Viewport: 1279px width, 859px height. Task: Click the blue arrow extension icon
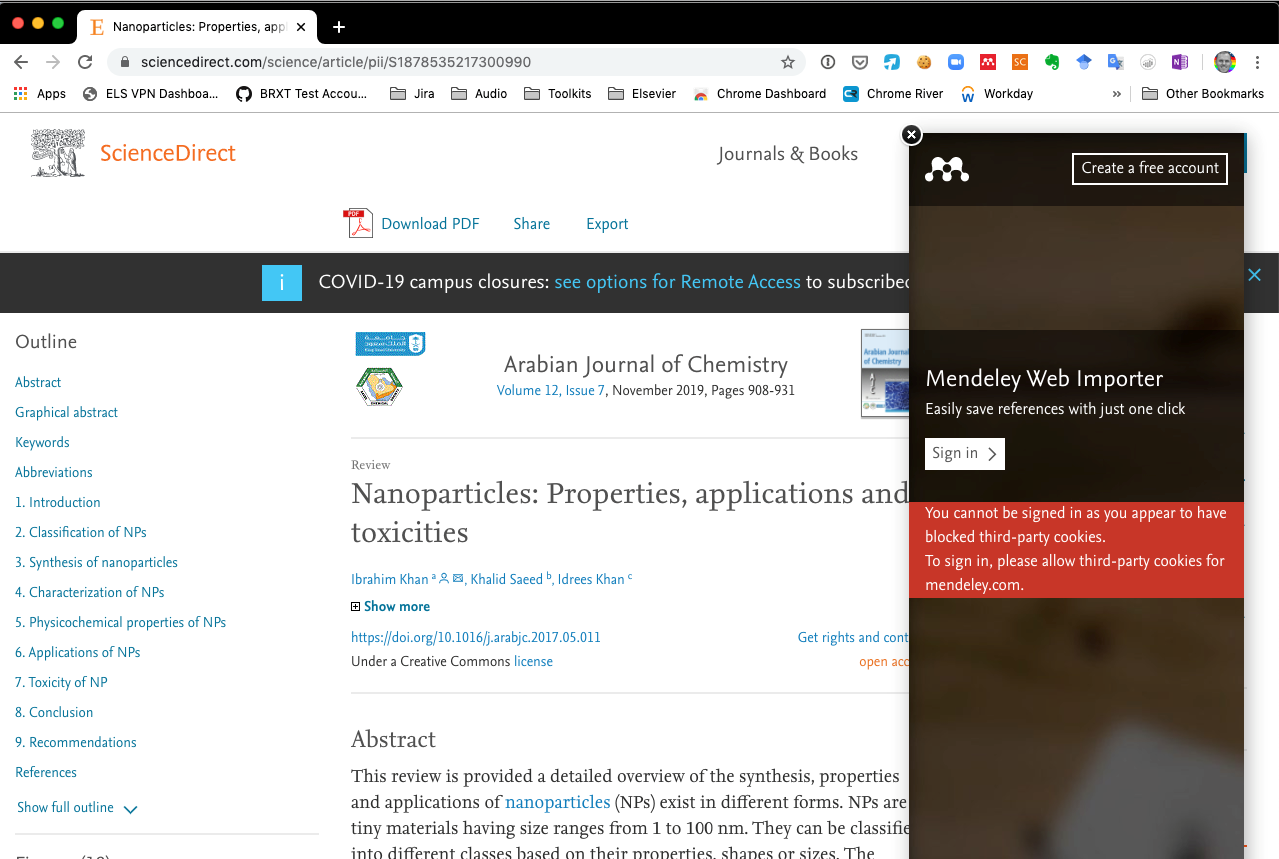click(x=892, y=62)
